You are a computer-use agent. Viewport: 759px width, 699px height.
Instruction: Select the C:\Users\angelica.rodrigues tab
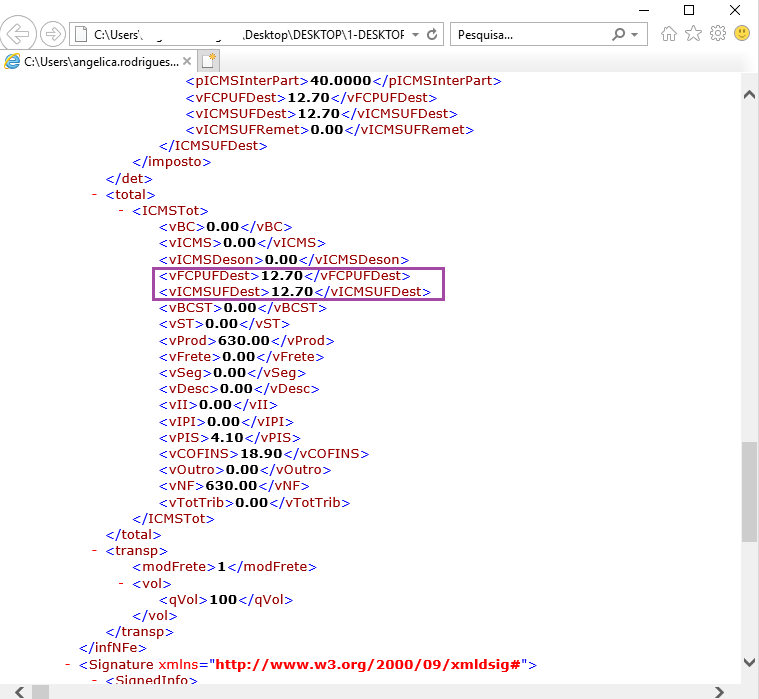coord(99,61)
